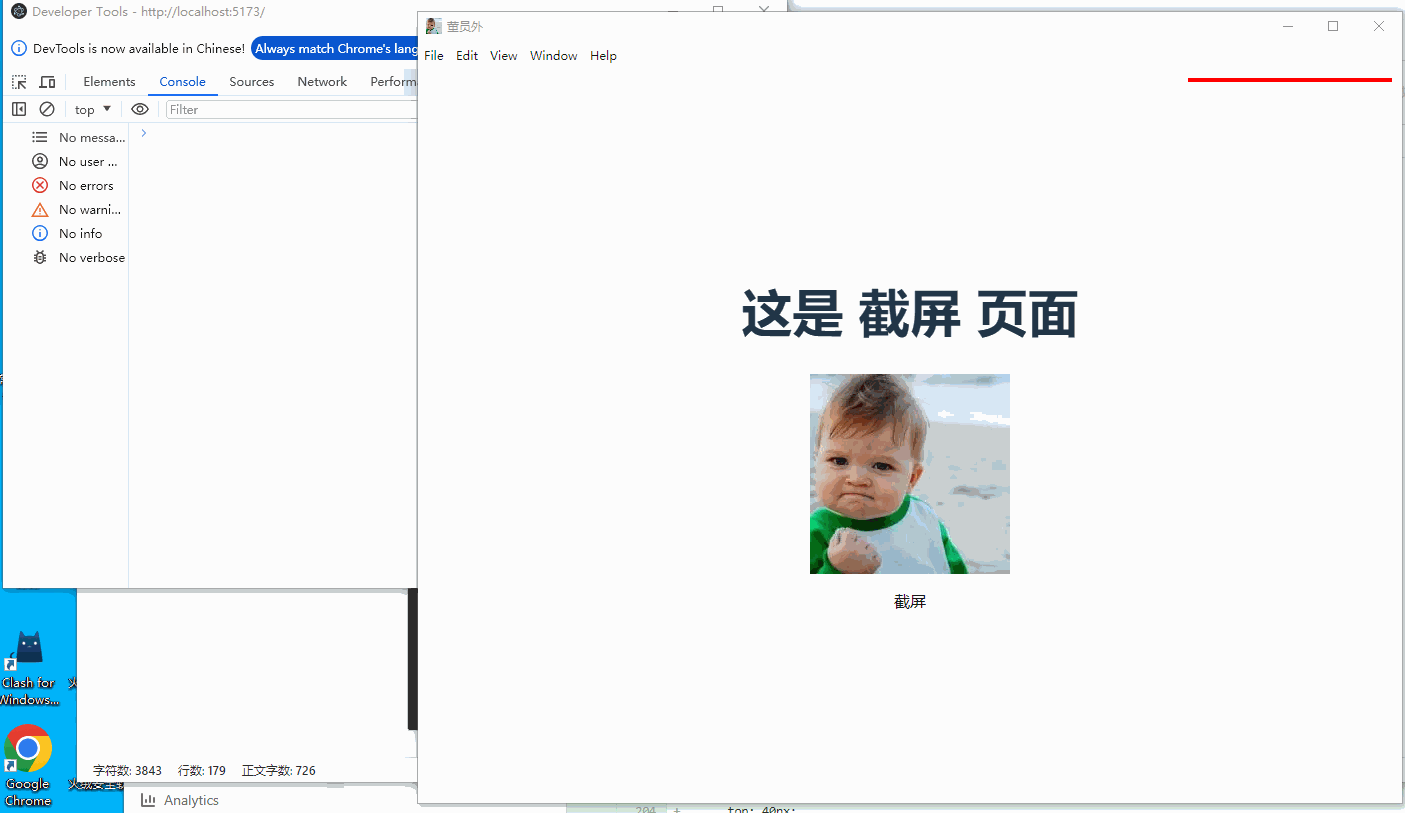1405x813 pixels.
Task: Click the '正文字数: 726' status text
Action: (279, 771)
